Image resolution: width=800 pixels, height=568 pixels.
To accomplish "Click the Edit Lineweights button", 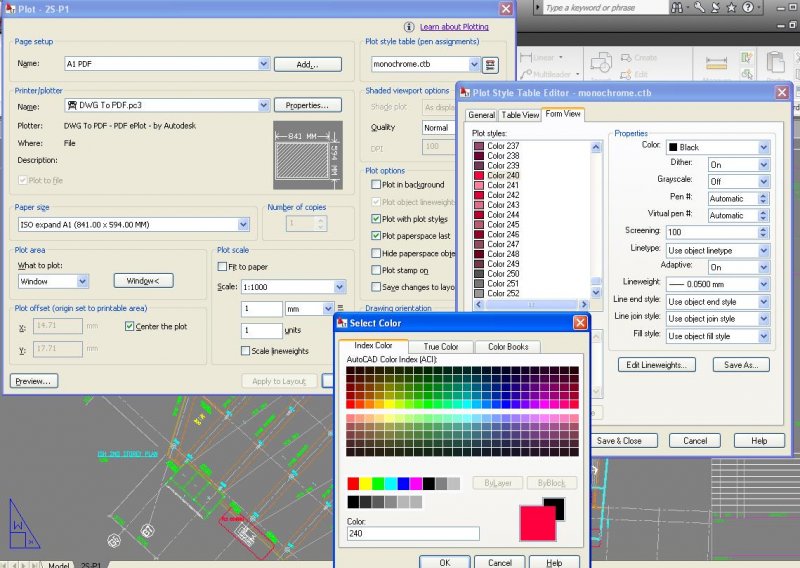I will [655, 365].
